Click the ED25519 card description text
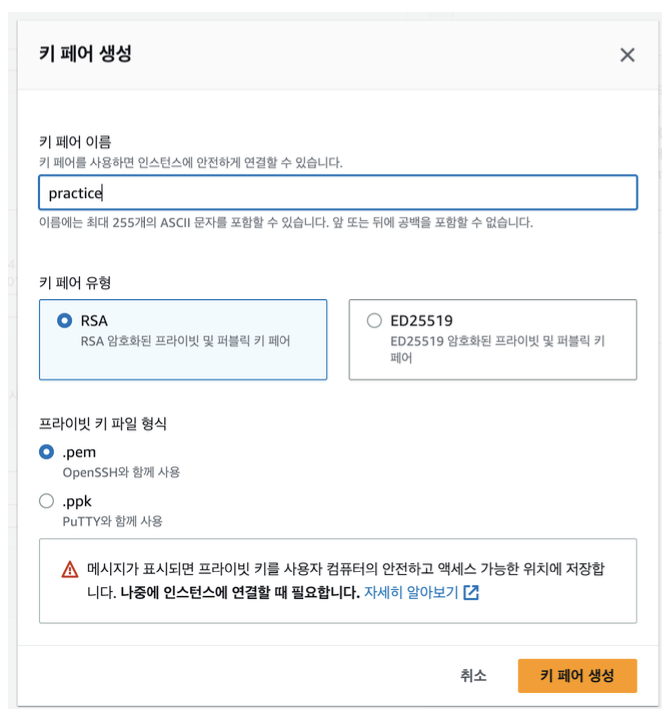Viewport: 672px width, 716px height. tap(498, 349)
